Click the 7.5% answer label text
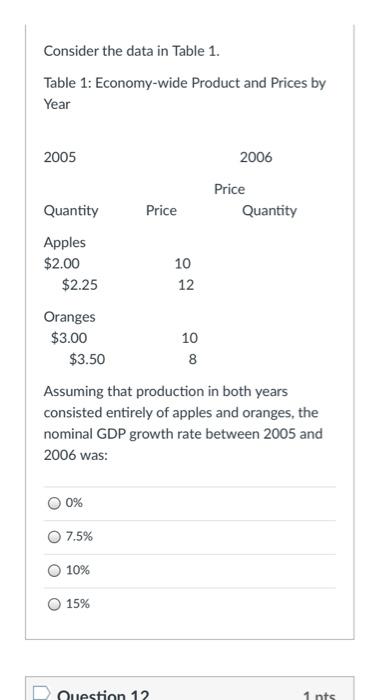 tap(79, 537)
